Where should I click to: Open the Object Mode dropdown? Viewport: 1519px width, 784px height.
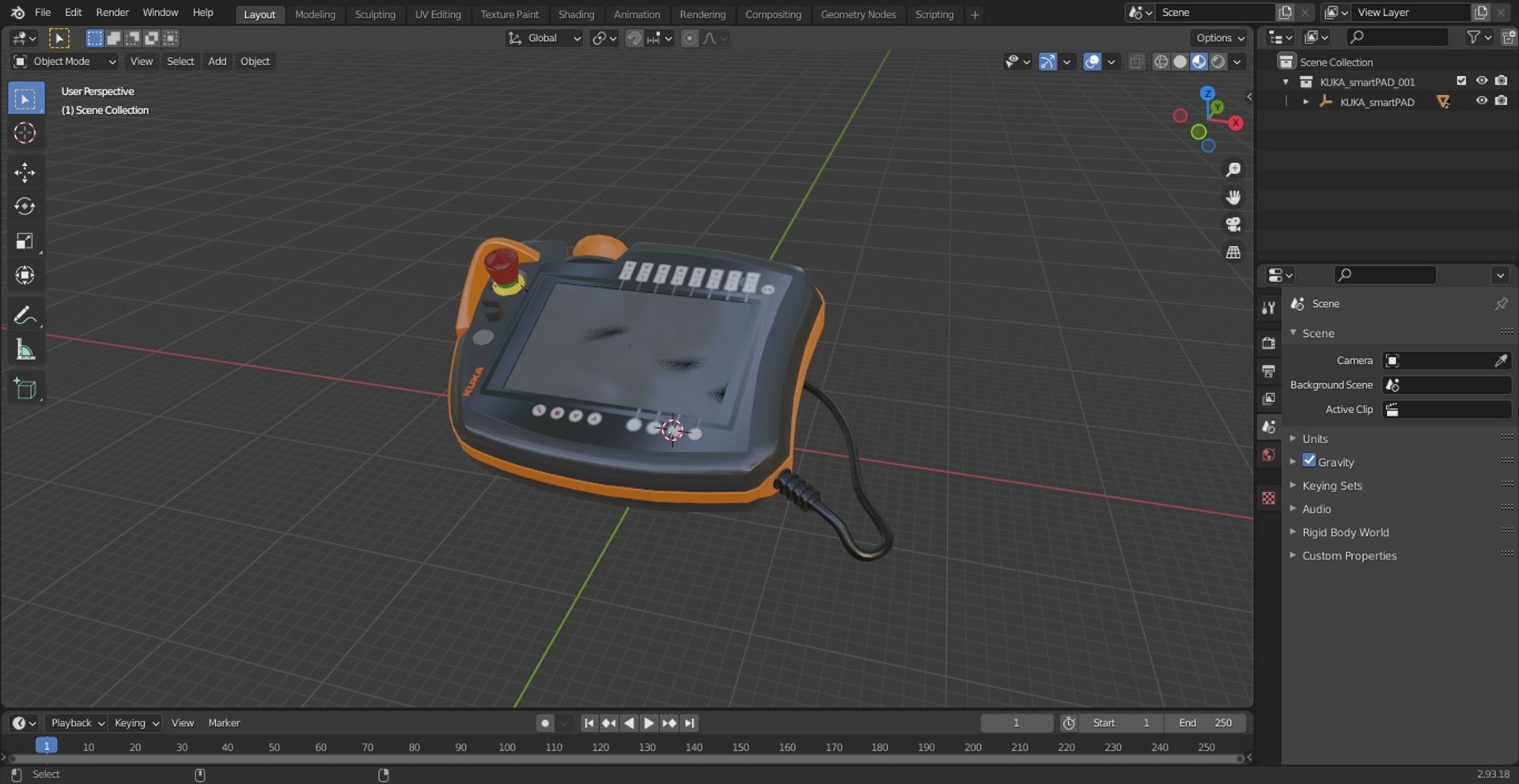pos(65,62)
